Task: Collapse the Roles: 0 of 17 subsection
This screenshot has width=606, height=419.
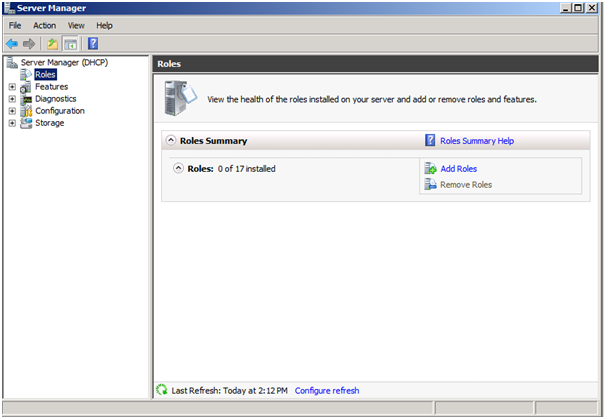Action: point(178,168)
